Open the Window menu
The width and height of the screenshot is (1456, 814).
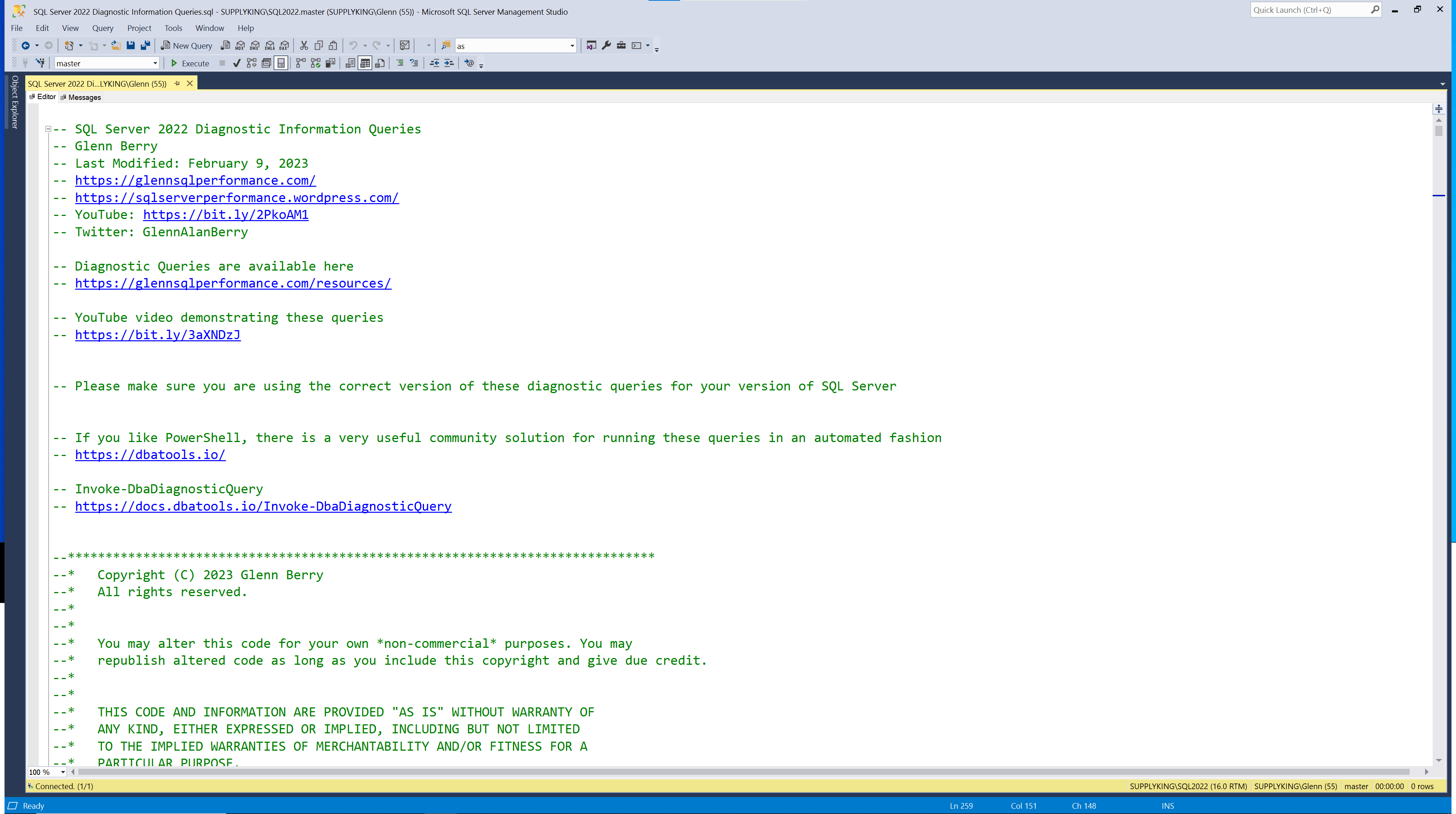click(210, 28)
